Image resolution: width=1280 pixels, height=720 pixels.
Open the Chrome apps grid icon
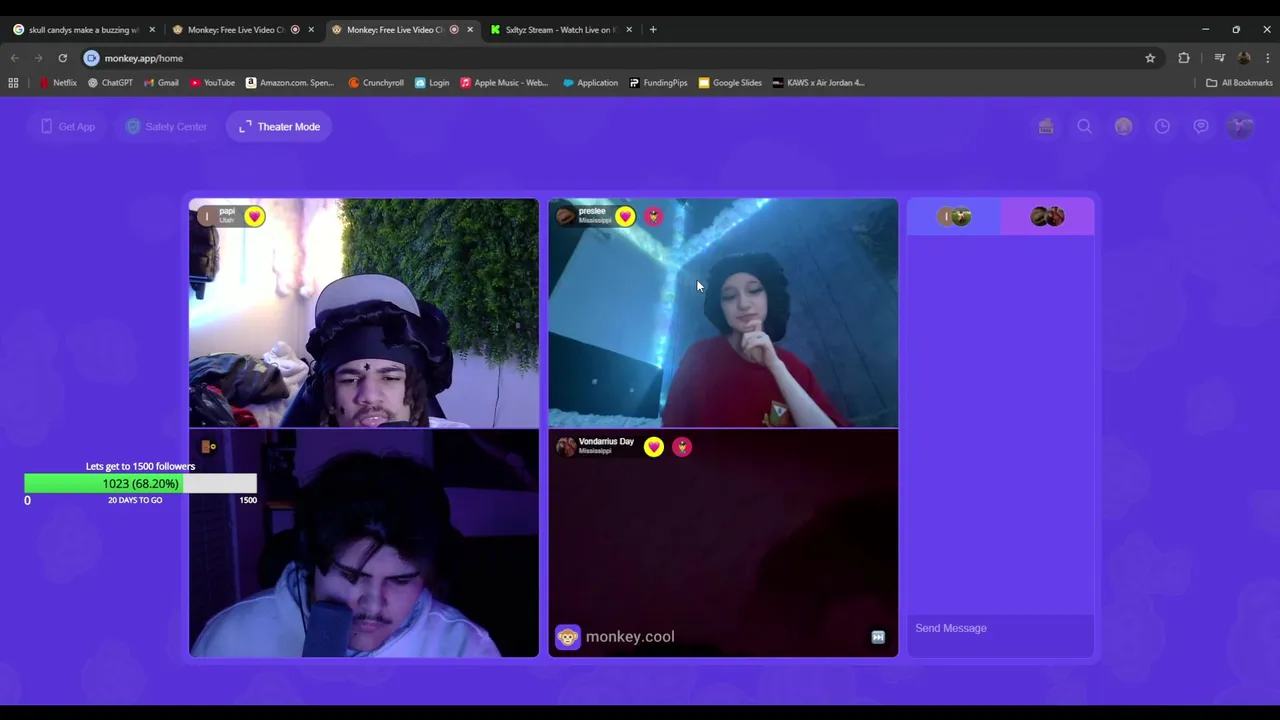pyautogui.click(x=13, y=83)
